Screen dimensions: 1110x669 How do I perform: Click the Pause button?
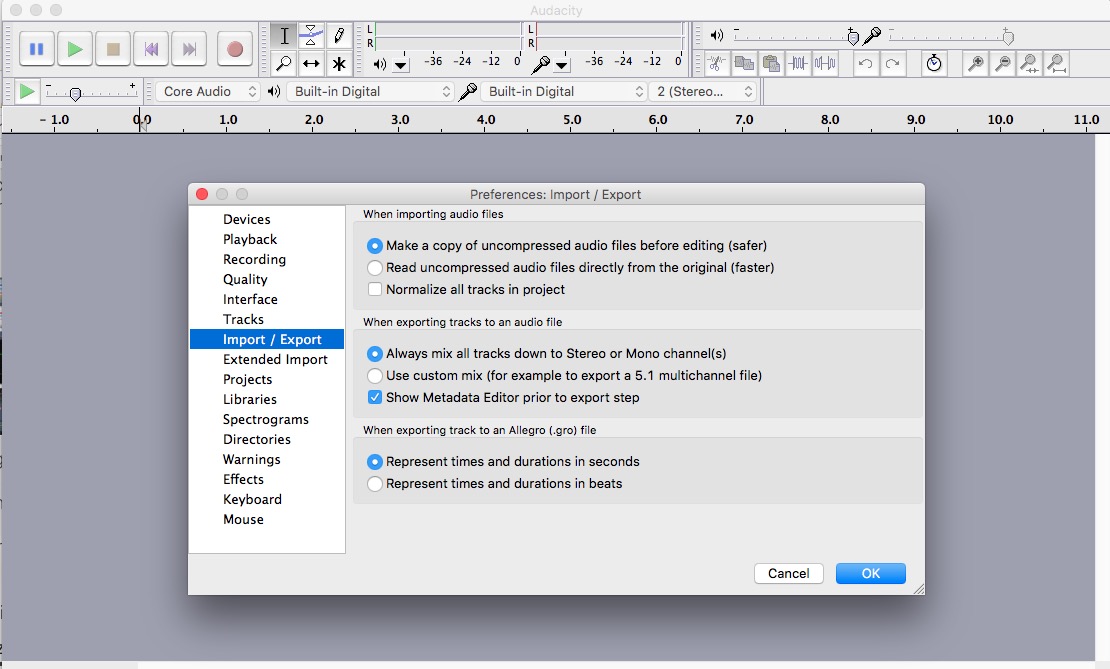point(37,49)
